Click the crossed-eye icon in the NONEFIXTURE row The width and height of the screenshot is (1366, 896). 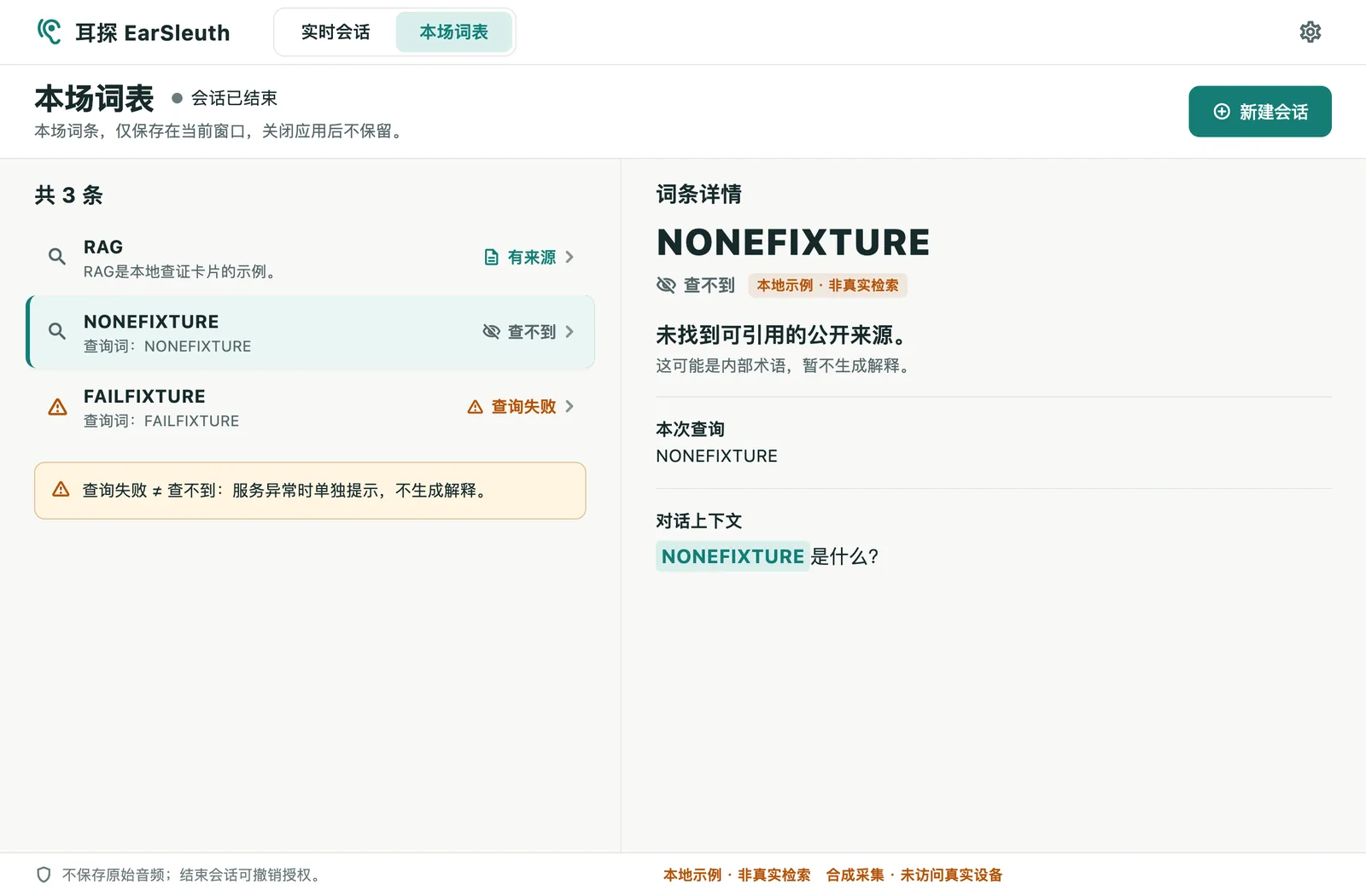tap(492, 332)
